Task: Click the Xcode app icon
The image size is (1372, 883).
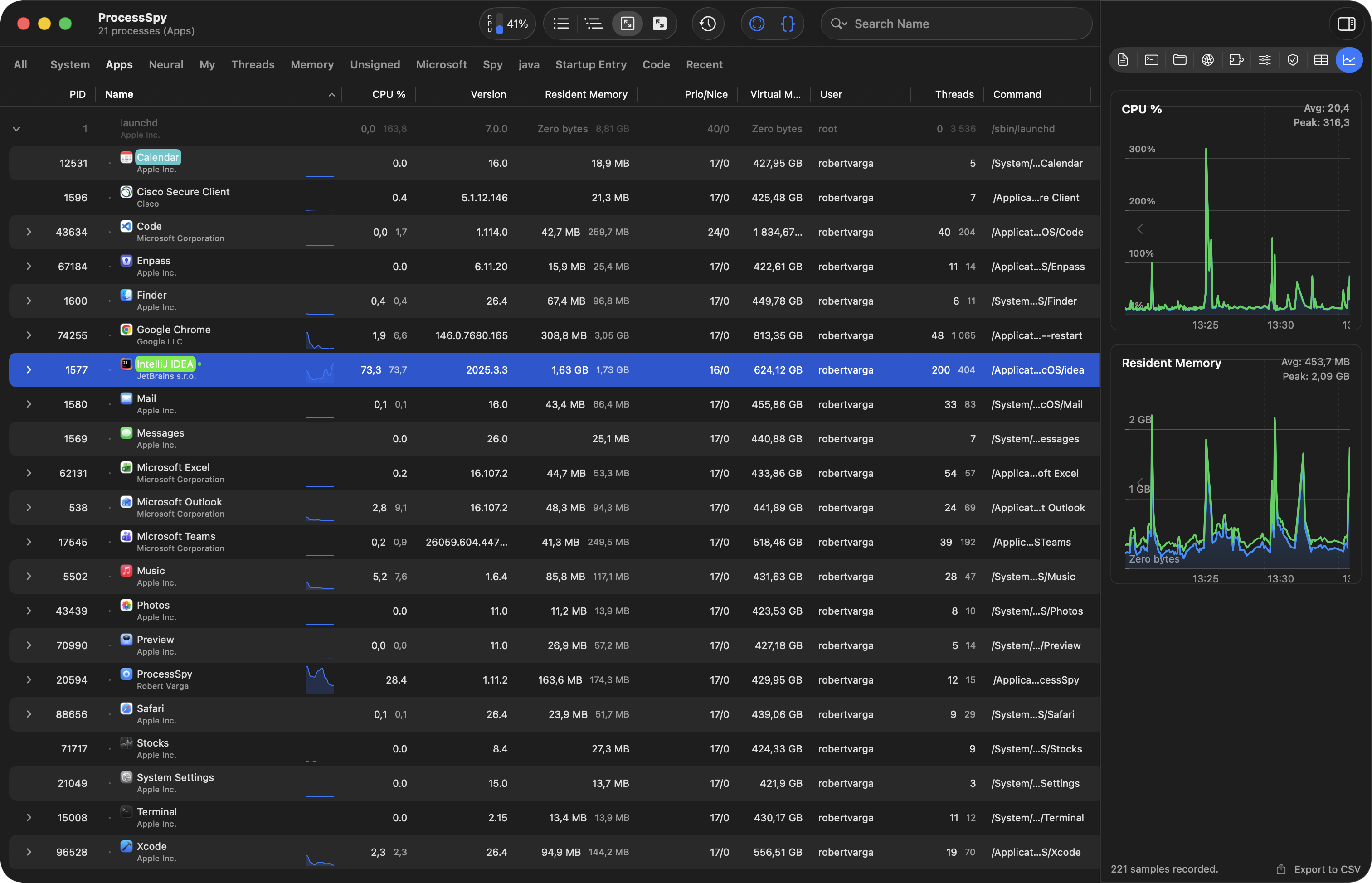Action: (126, 846)
